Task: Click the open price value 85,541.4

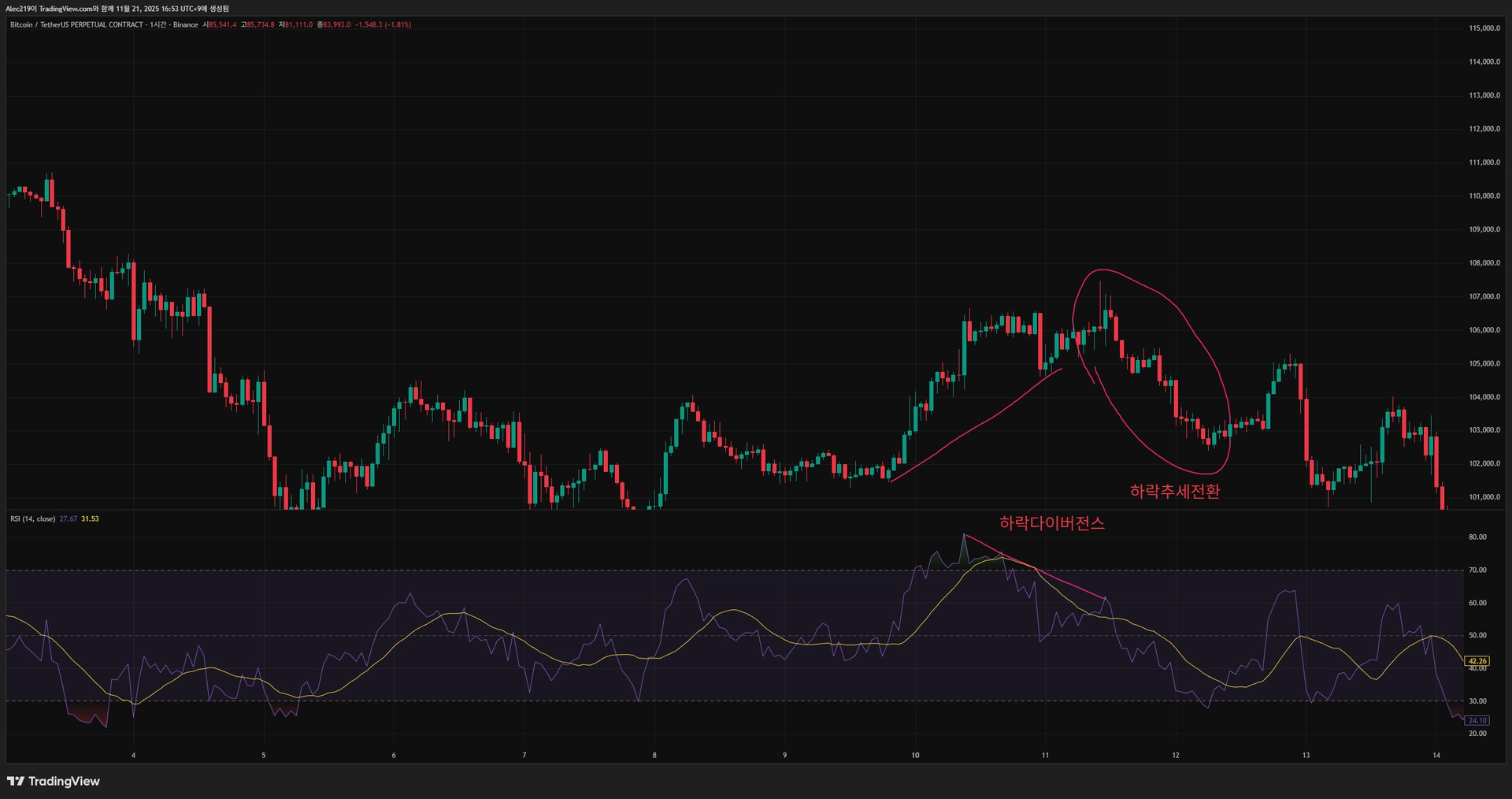Action: tap(222, 24)
